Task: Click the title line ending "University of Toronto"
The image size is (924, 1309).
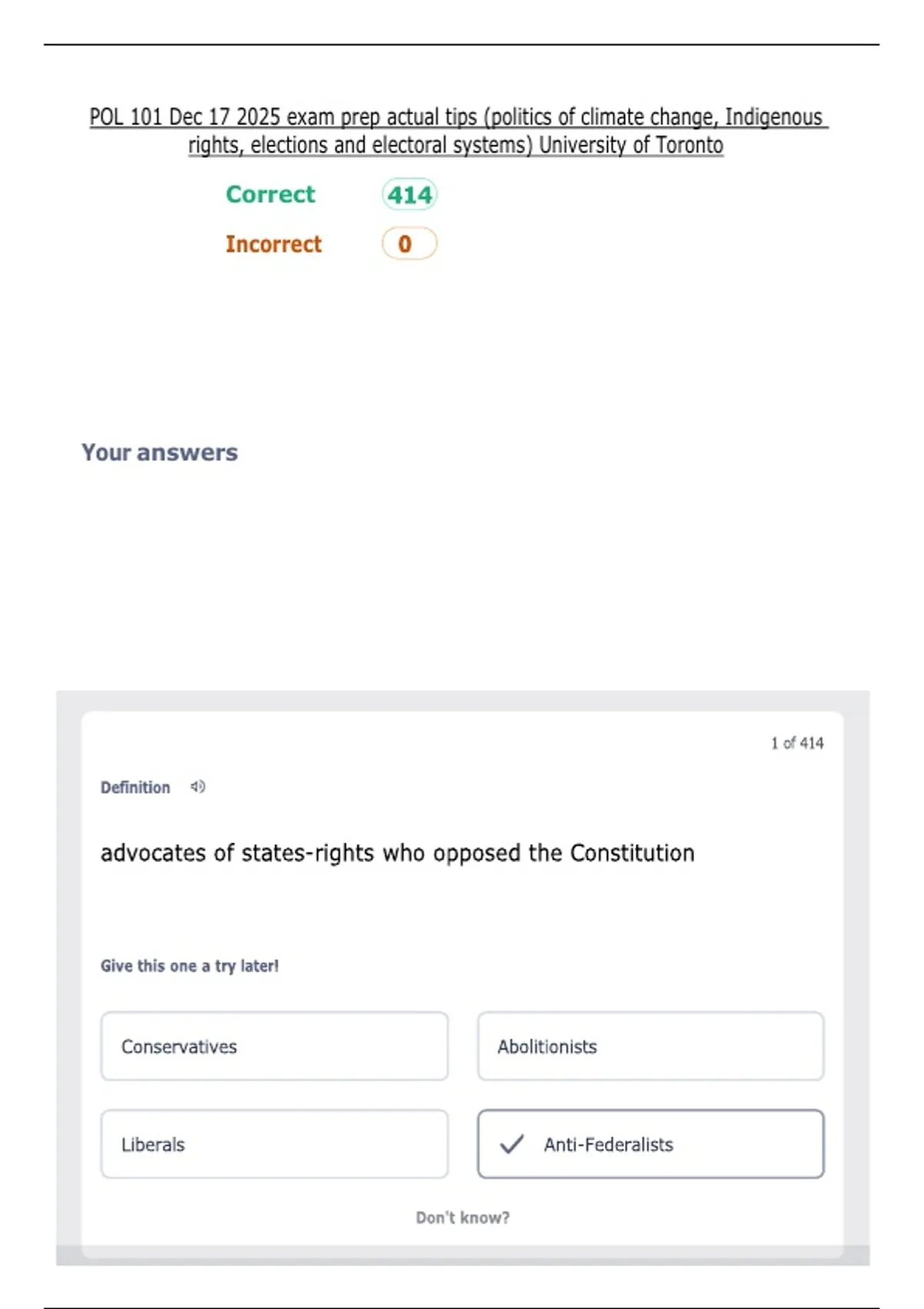Action: point(456,145)
